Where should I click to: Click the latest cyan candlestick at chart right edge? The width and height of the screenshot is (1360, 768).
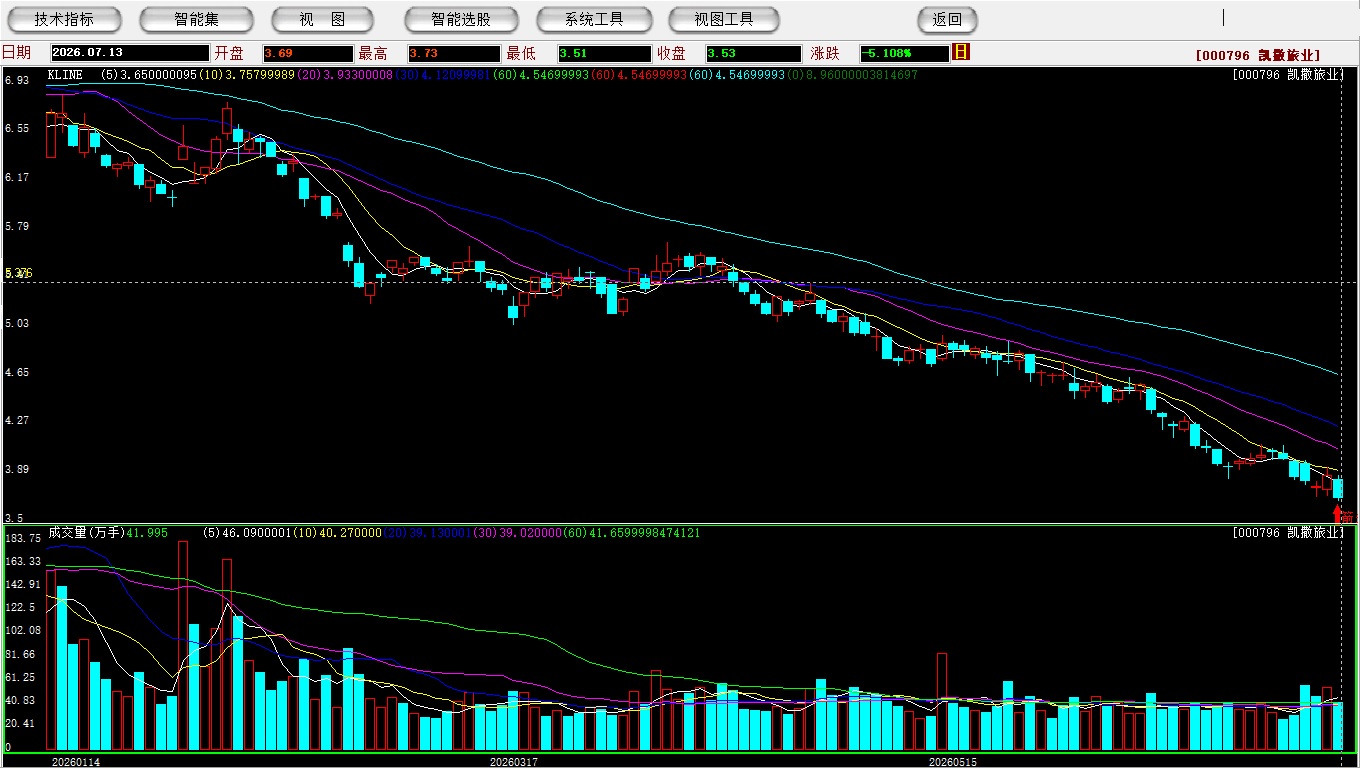pyautogui.click(x=1338, y=488)
